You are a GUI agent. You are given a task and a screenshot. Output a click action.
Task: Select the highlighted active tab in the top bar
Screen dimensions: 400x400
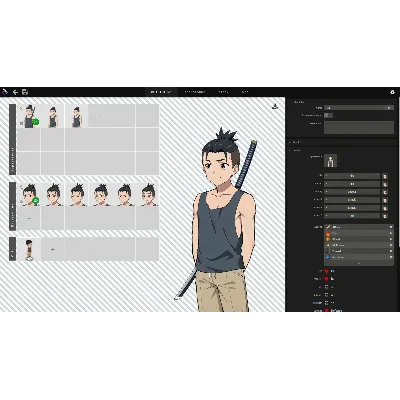(161, 92)
